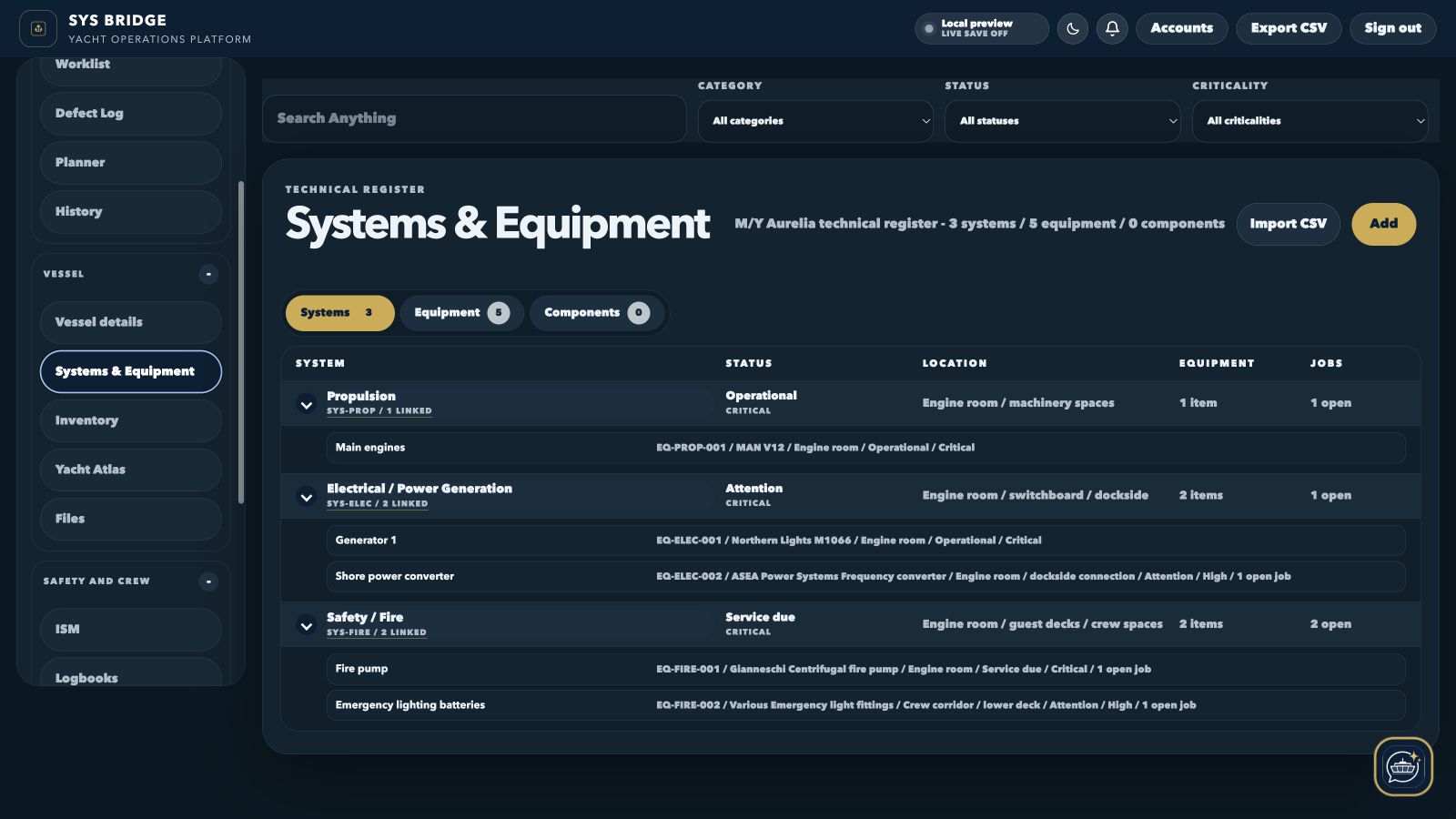This screenshot has width=1456, height=819.
Task: Open Vessel details page
Action: coord(131,322)
